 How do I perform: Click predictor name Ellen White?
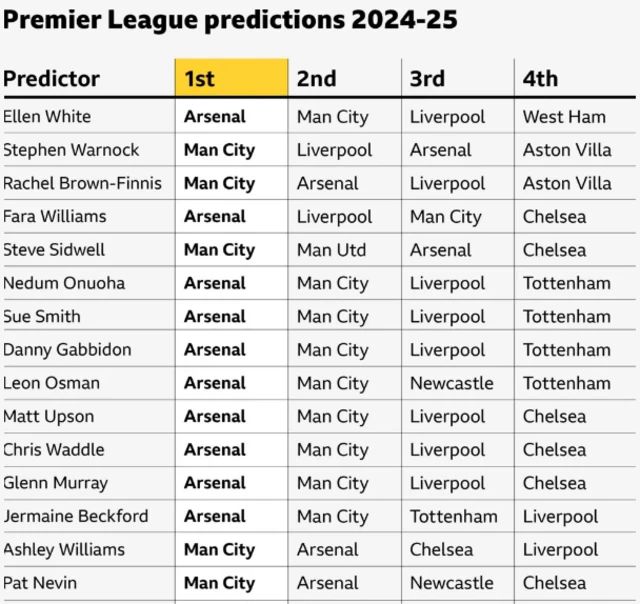coord(47,116)
